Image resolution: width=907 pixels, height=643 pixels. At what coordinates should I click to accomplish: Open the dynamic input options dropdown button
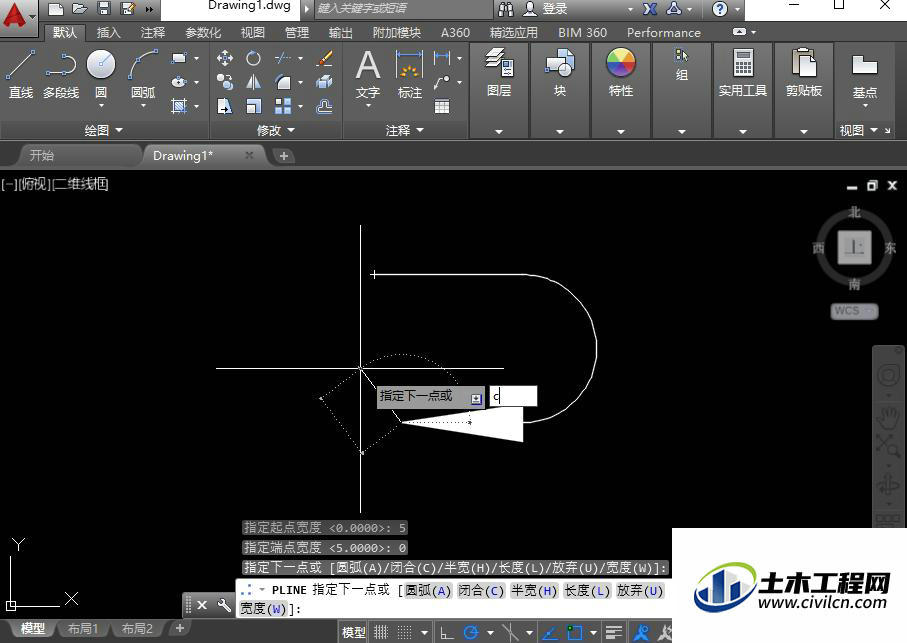(x=476, y=399)
